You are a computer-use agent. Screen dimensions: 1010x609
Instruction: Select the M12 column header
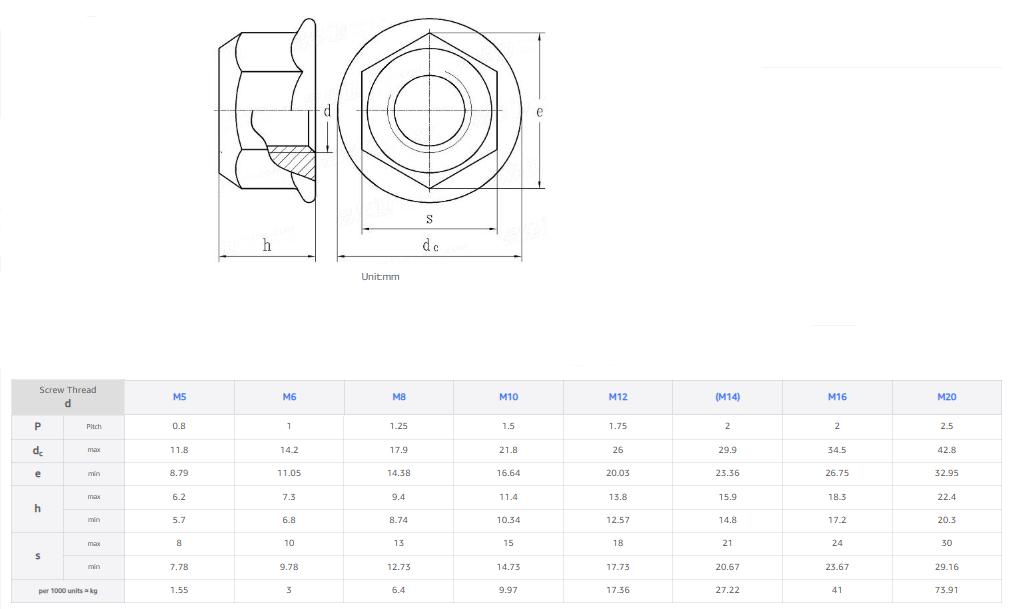[x=618, y=397]
